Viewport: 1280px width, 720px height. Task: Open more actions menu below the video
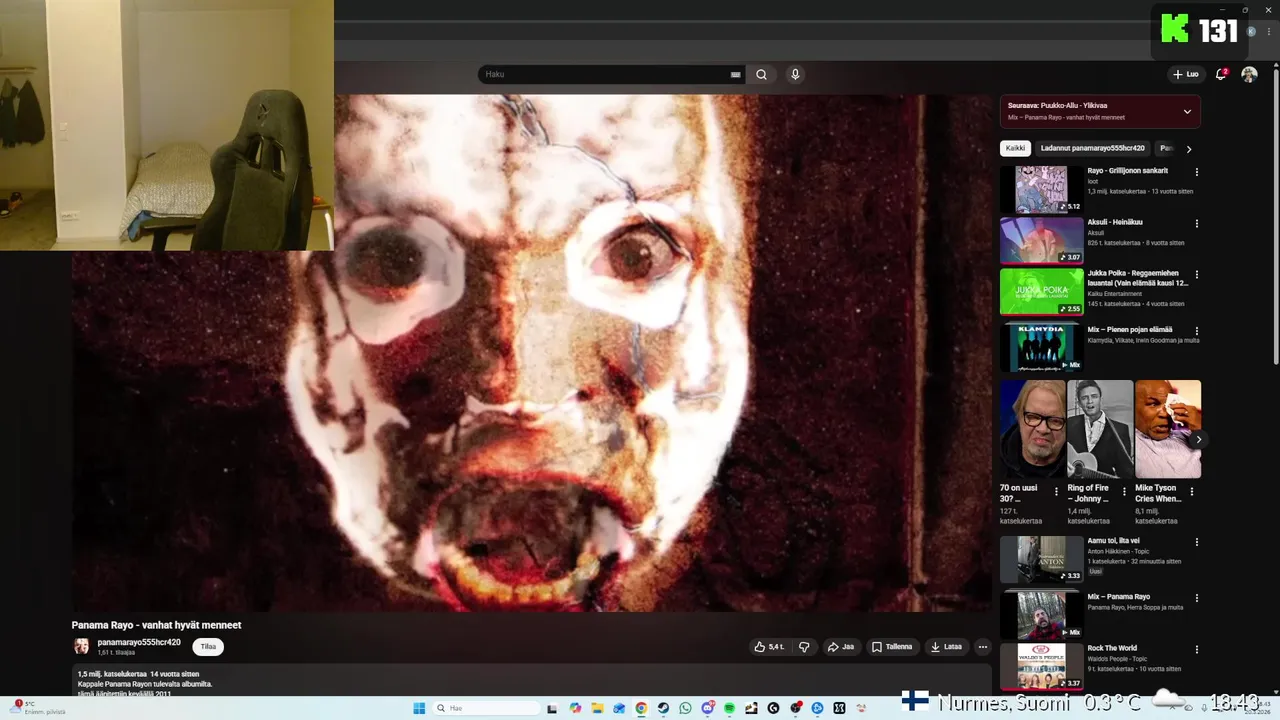(x=983, y=647)
